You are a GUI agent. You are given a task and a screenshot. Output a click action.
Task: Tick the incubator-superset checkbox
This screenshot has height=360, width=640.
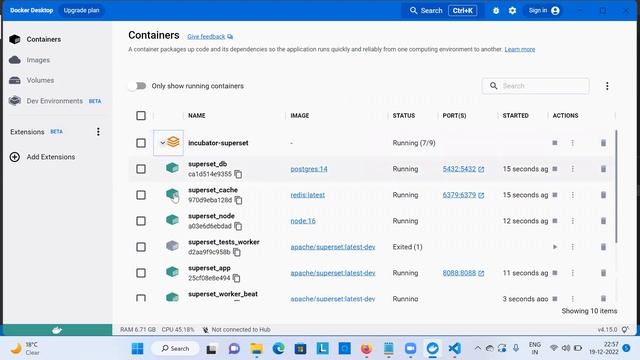click(x=141, y=143)
